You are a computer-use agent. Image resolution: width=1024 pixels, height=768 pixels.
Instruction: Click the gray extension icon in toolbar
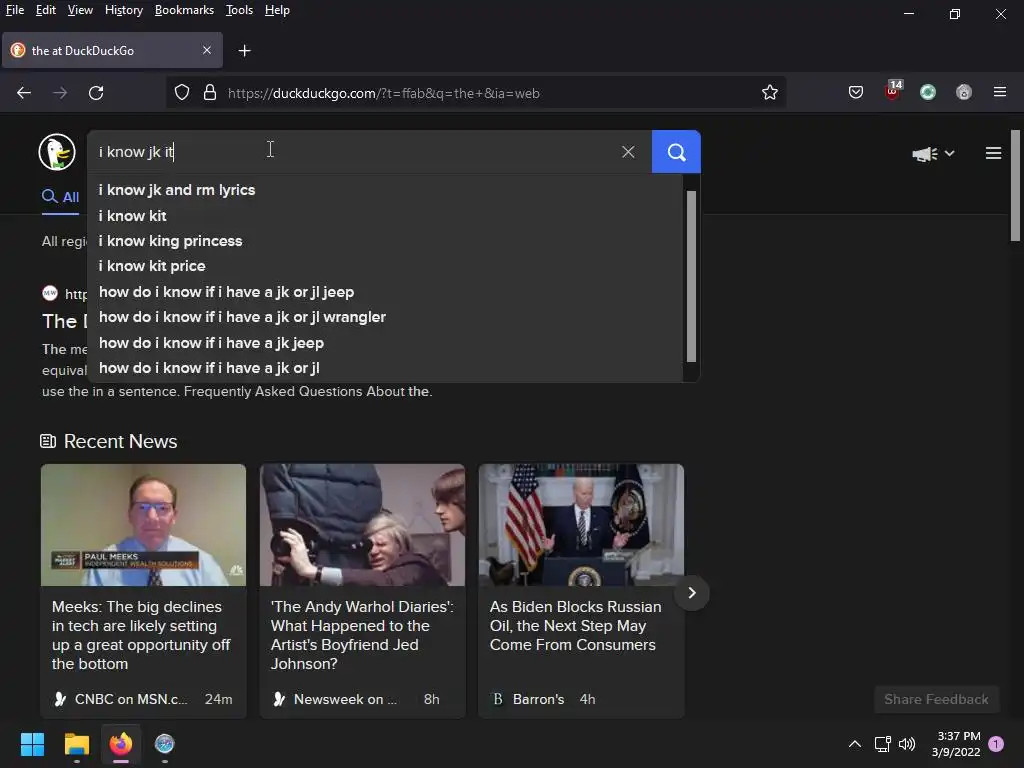pyautogui.click(x=964, y=93)
